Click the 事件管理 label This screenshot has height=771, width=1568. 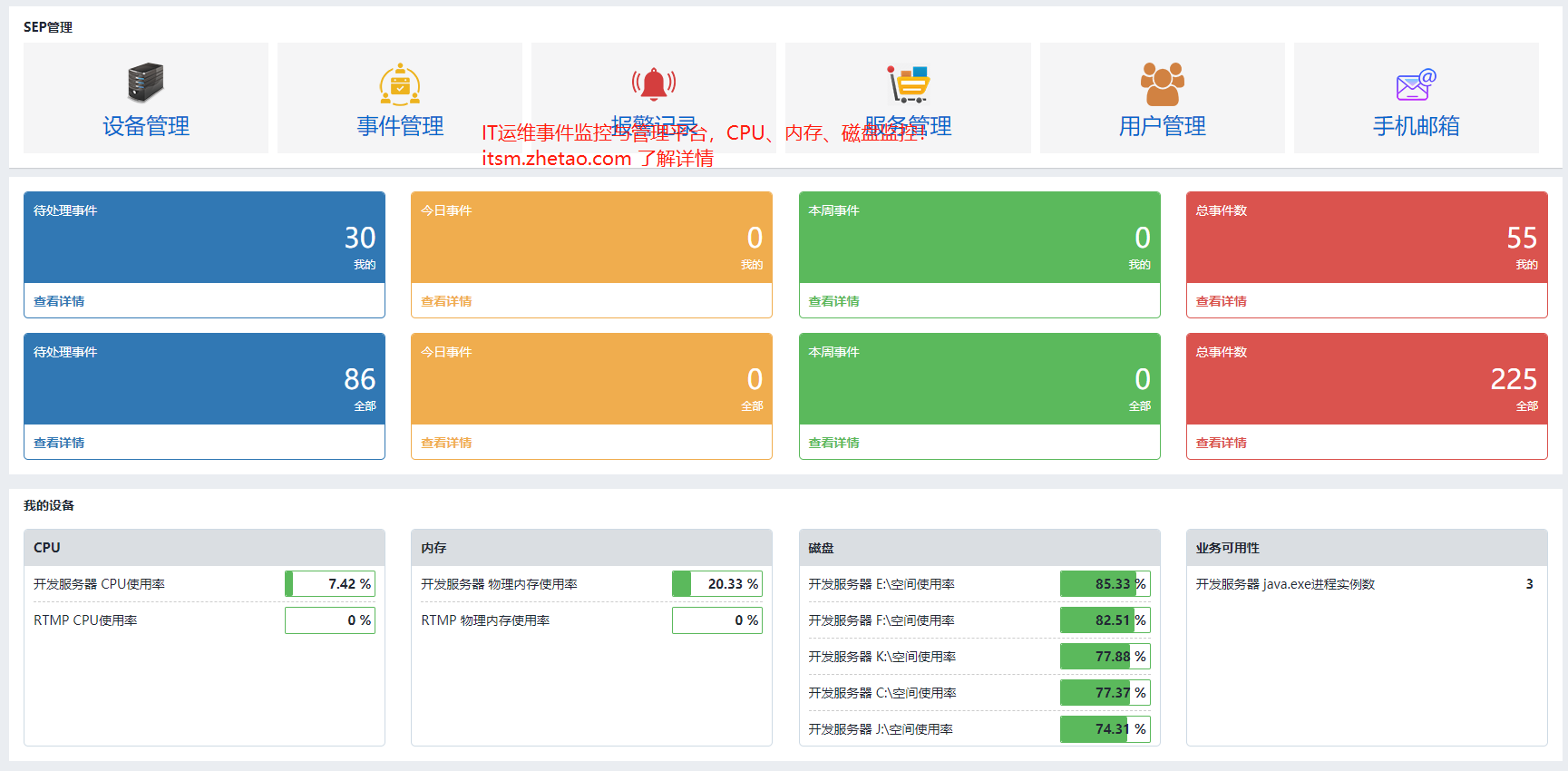(400, 126)
